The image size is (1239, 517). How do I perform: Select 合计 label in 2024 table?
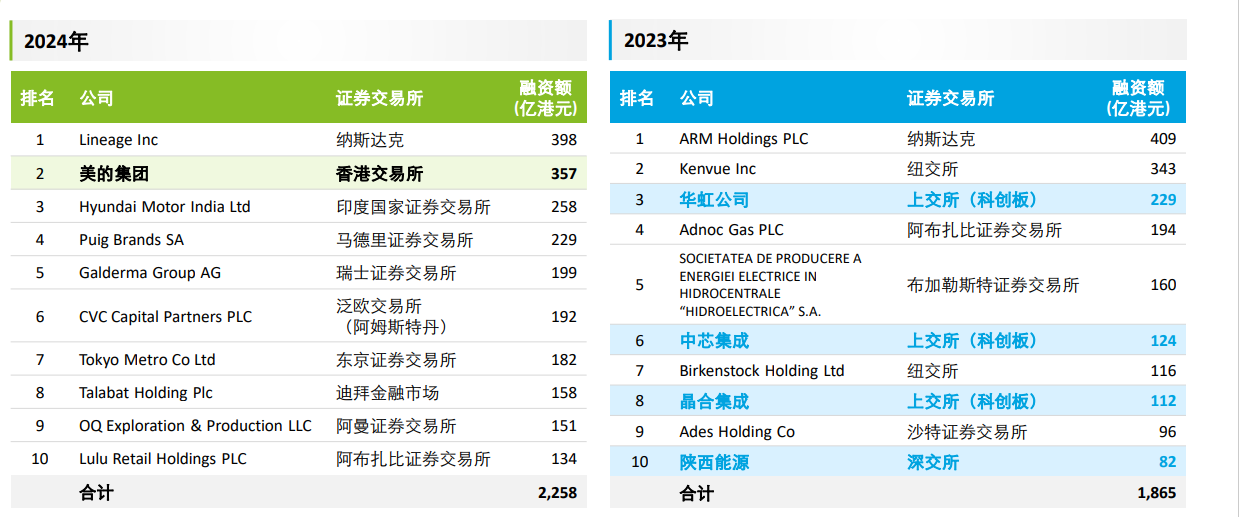[x=96, y=492]
